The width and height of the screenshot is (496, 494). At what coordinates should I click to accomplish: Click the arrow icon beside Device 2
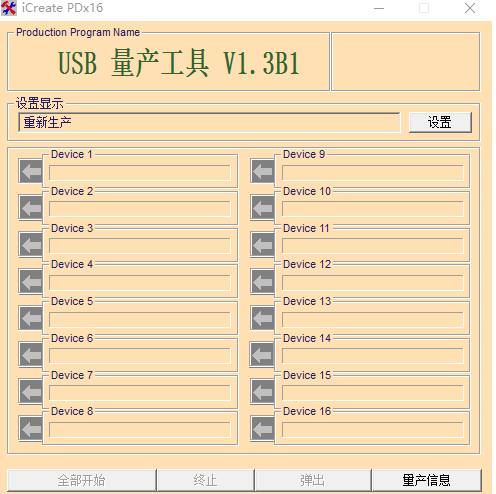[x=31, y=208]
